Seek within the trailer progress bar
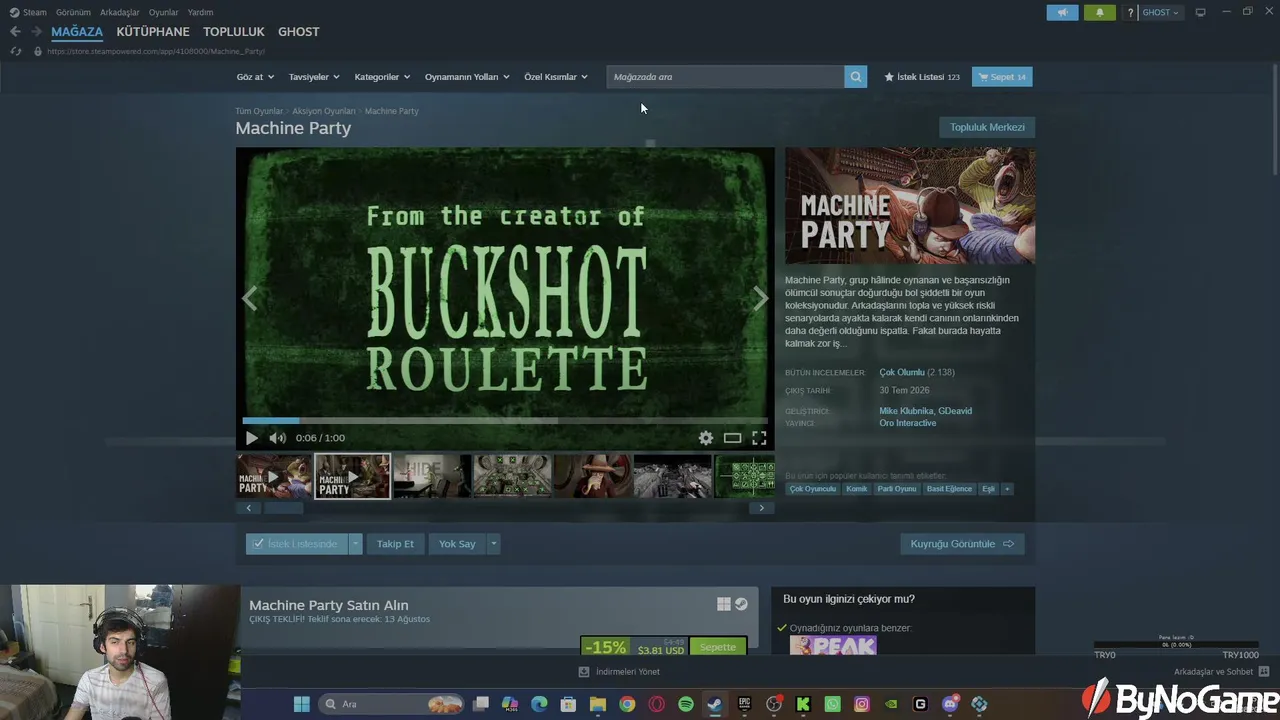This screenshot has height=720, width=1280. (505, 420)
